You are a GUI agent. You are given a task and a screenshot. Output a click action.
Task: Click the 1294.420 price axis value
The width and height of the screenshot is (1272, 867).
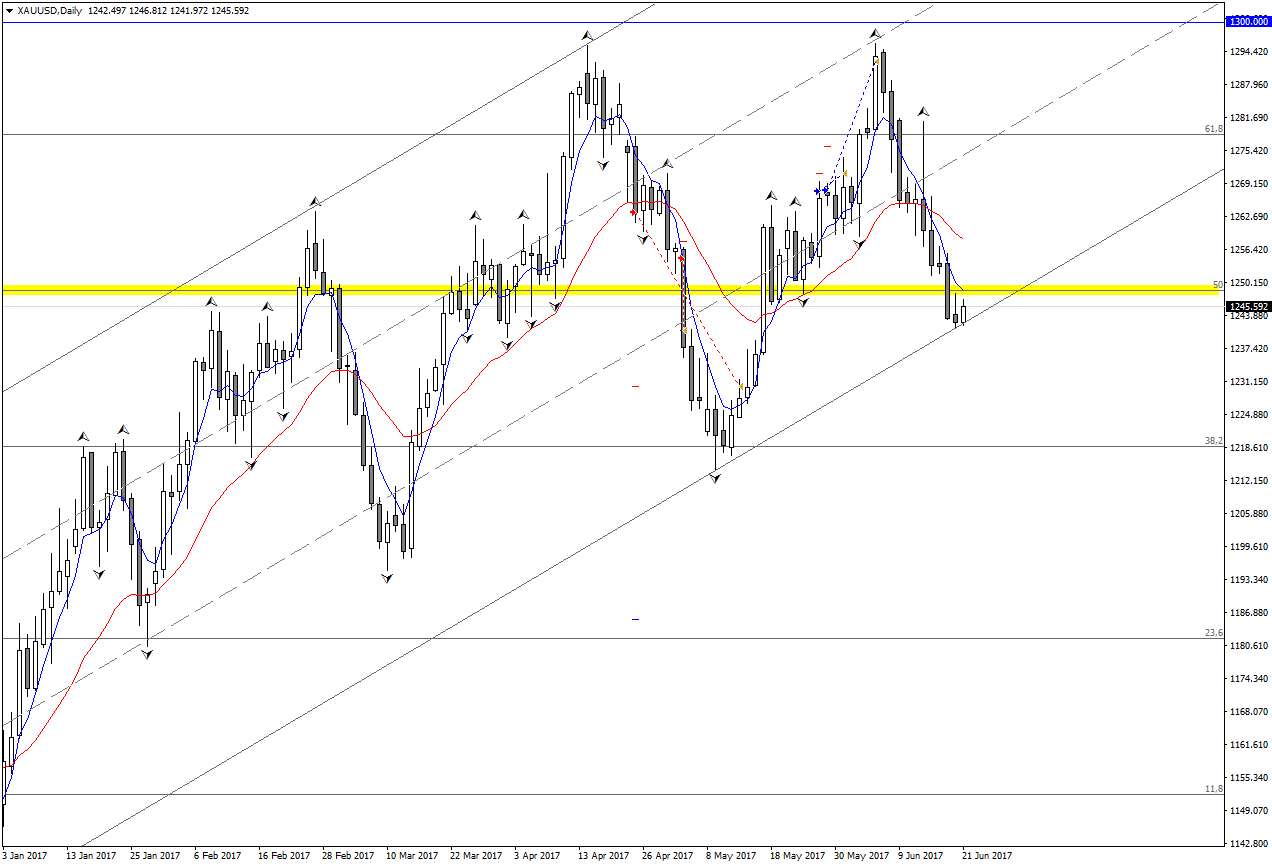(x=1249, y=51)
